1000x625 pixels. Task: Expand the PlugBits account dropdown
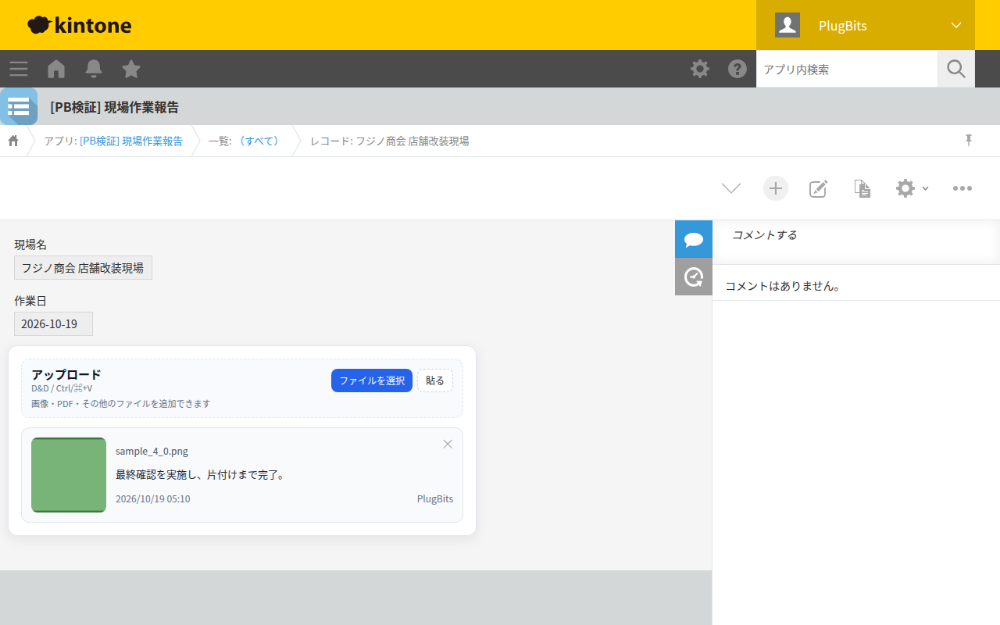(956, 26)
